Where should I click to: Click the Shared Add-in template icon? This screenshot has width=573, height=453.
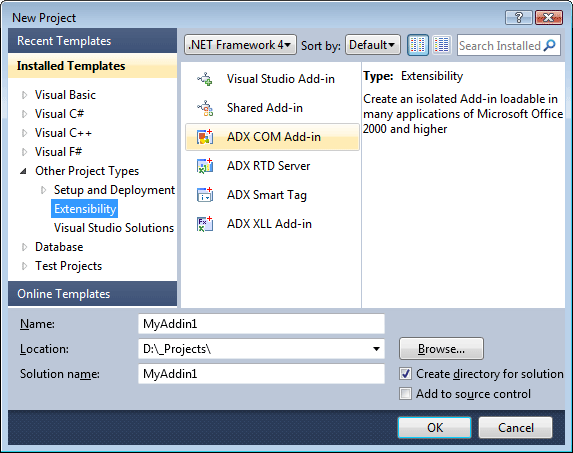click(x=205, y=108)
